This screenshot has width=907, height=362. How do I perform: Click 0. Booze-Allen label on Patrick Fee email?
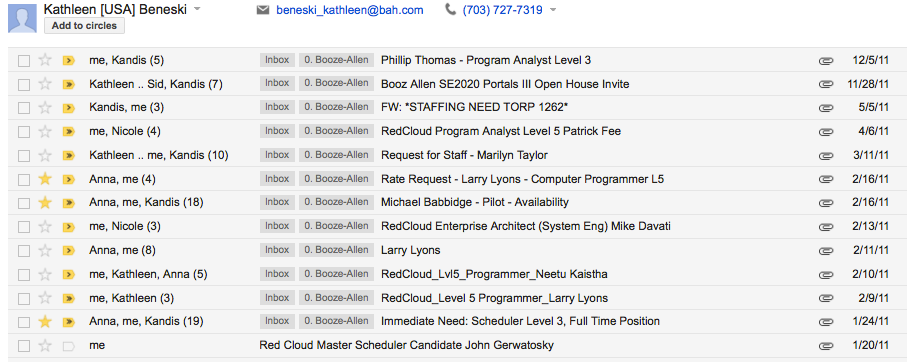click(336, 131)
